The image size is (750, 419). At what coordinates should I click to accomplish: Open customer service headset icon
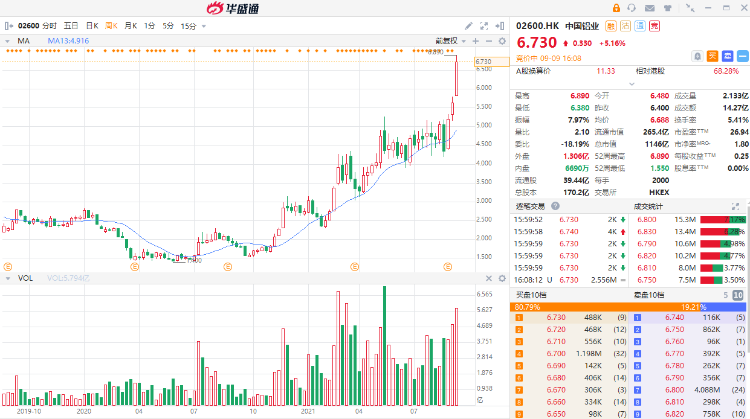pos(631,8)
